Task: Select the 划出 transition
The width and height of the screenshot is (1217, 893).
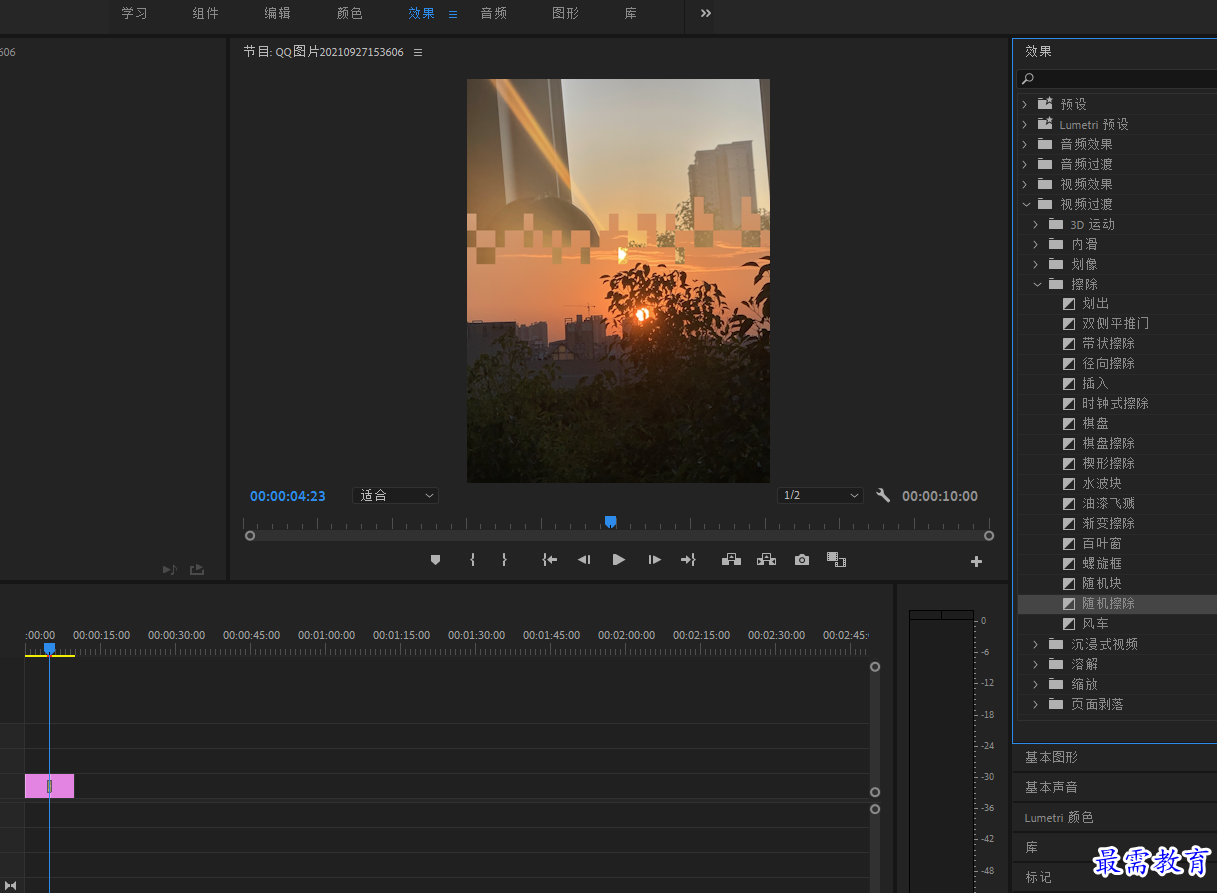Action: 1096,304
